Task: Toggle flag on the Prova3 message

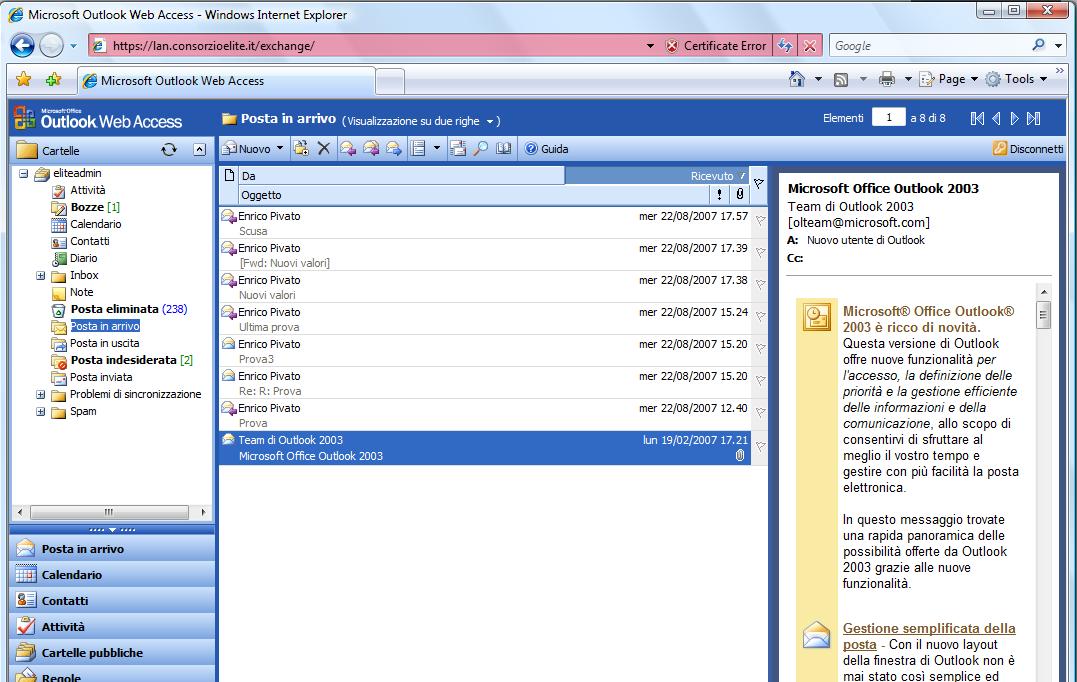Action: tap(760, 349)
